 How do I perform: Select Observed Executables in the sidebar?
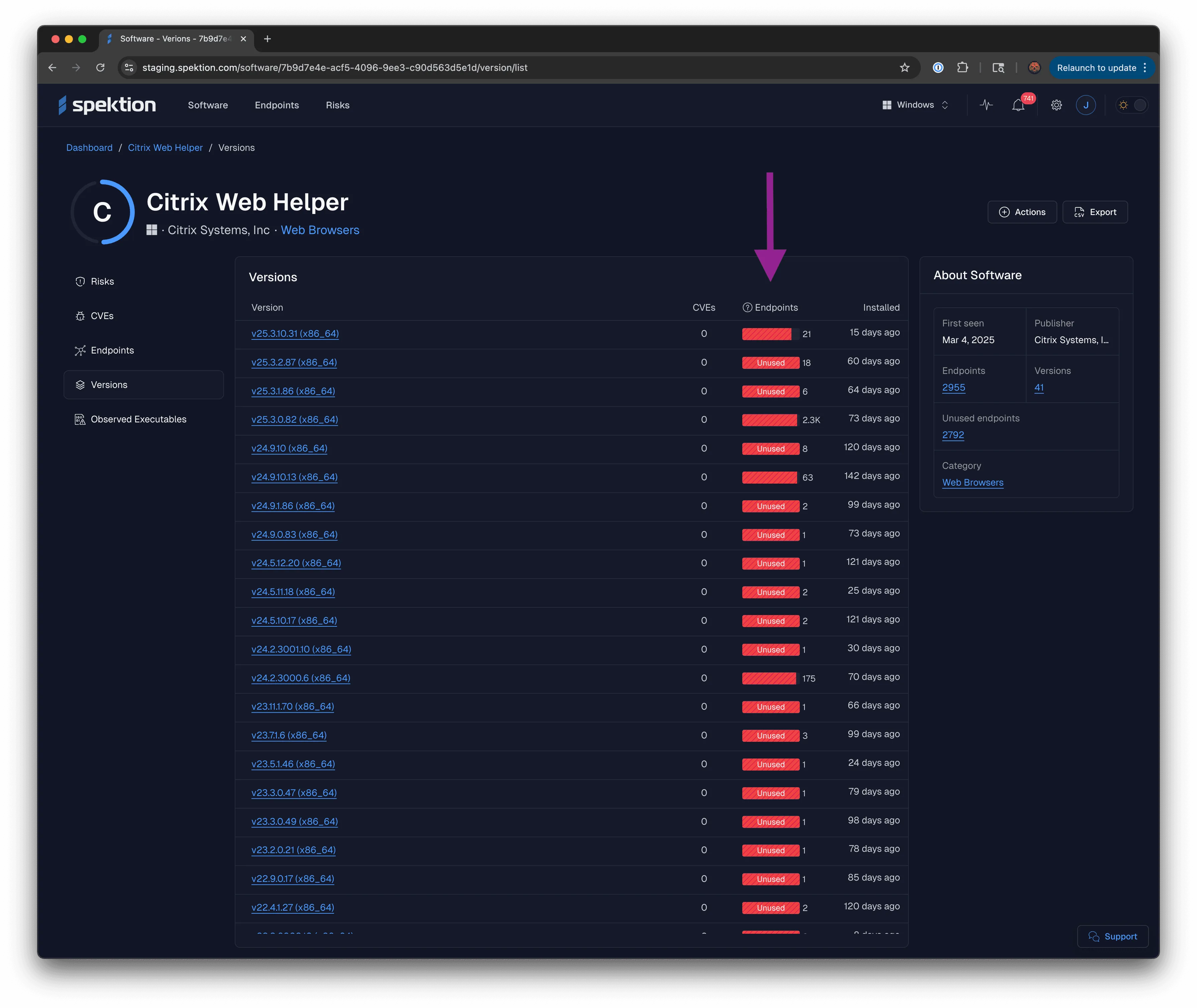(x=143, y=419)
